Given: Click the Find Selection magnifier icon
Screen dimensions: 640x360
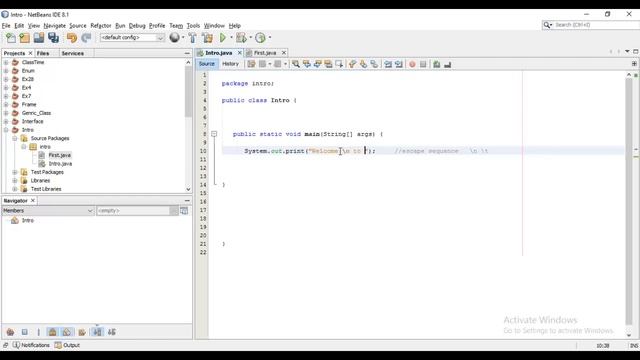Looking at the screenshot, I should (x=296, y=64).
